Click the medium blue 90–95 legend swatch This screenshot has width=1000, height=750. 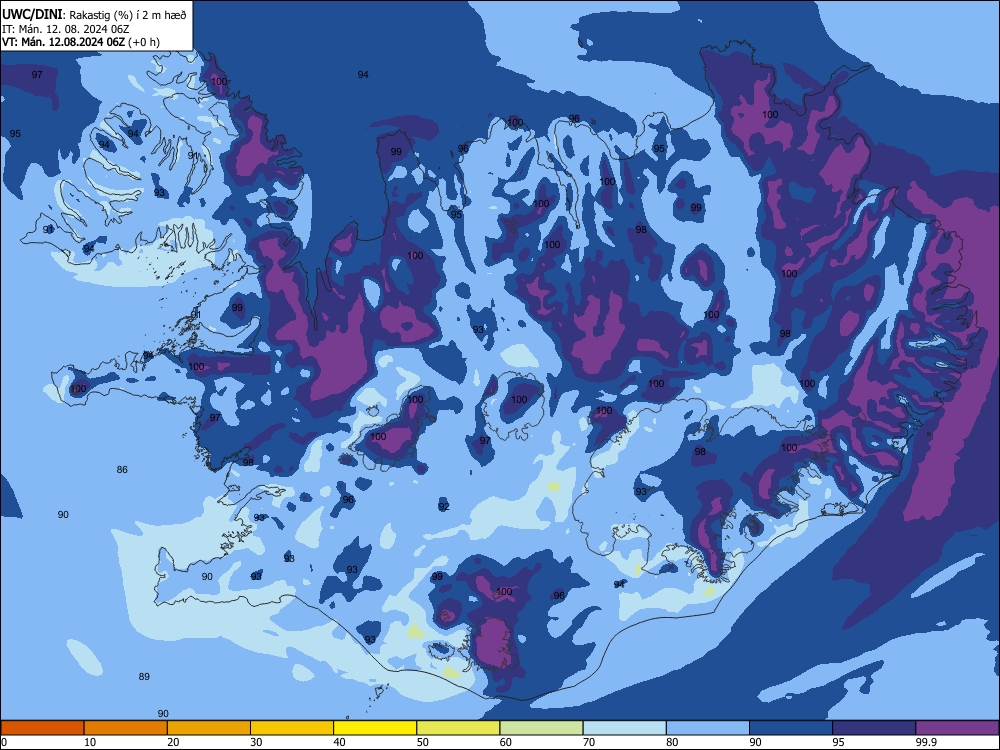pyautogui.click(x=791, y=728)
